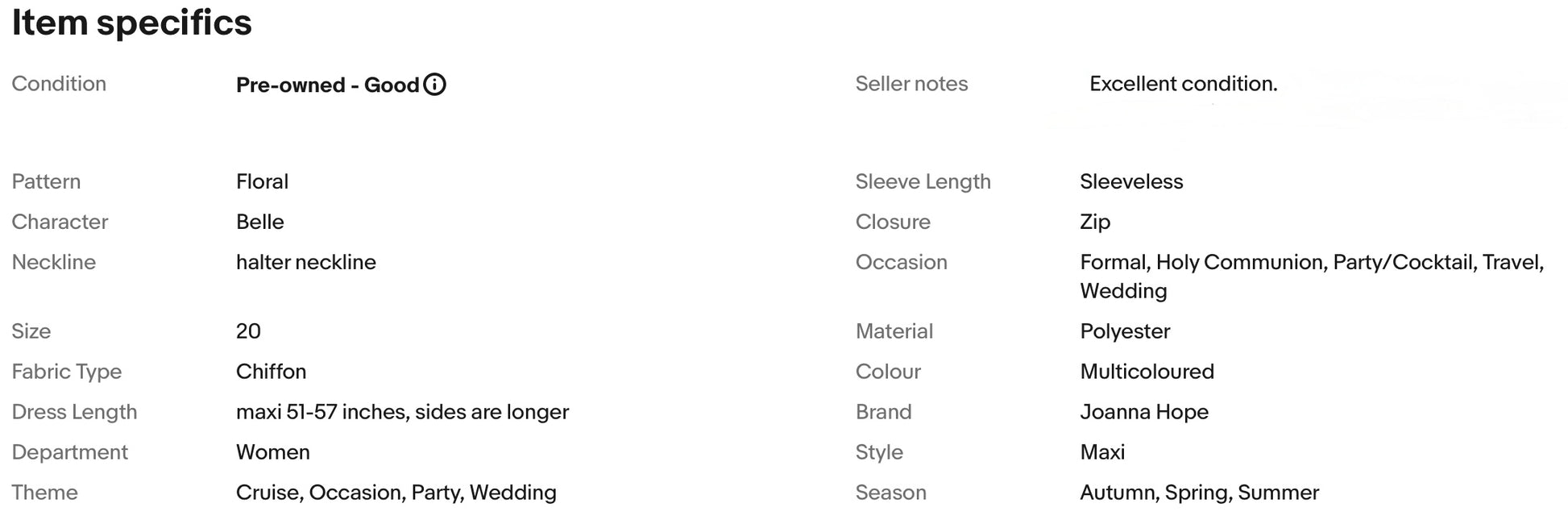Click the condition info icon
1568x524 pixels.
pyautogui.click(x=435, y=85)
